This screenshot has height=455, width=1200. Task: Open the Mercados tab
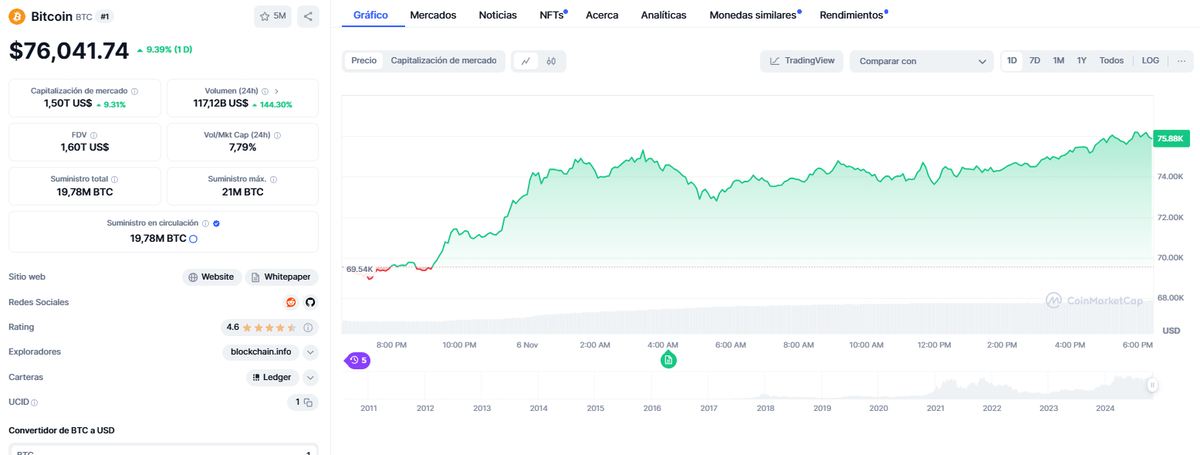[433, 15]
